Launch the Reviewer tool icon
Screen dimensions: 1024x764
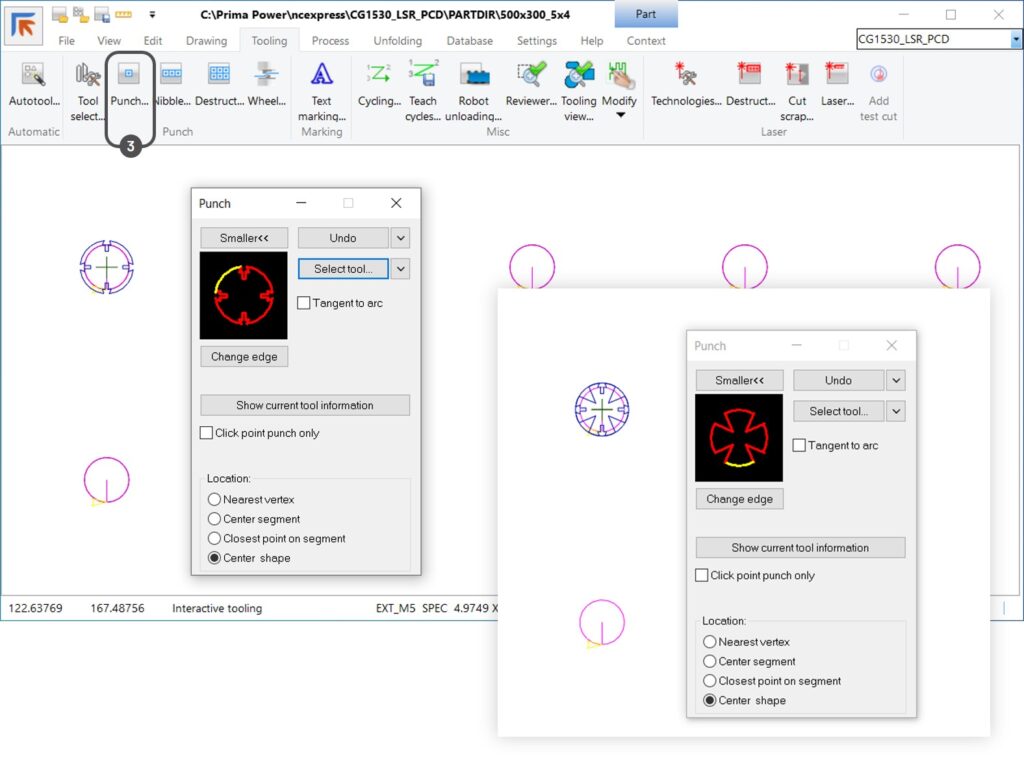click(x=530, y=76)
